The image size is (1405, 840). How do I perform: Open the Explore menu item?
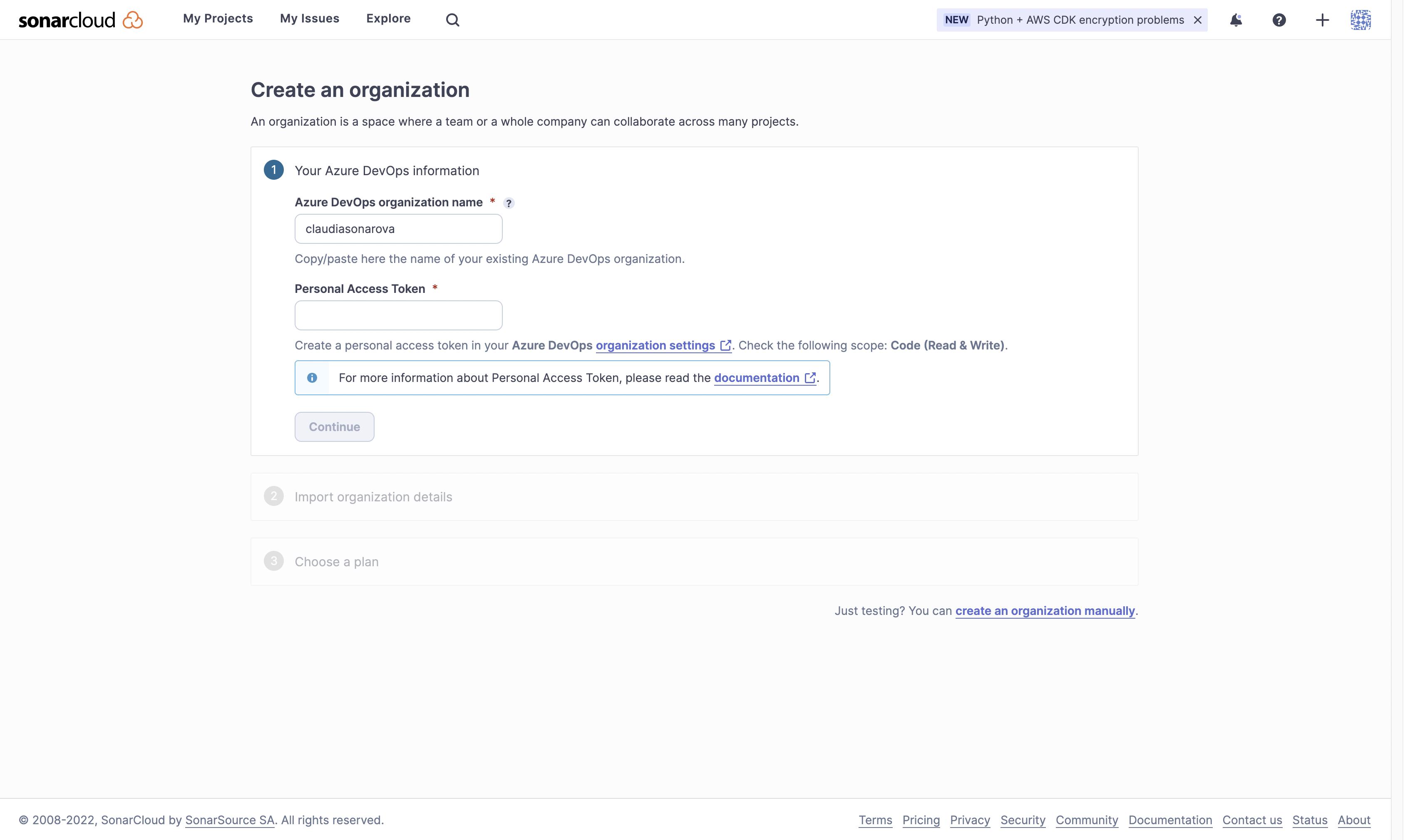coord(388,19)
